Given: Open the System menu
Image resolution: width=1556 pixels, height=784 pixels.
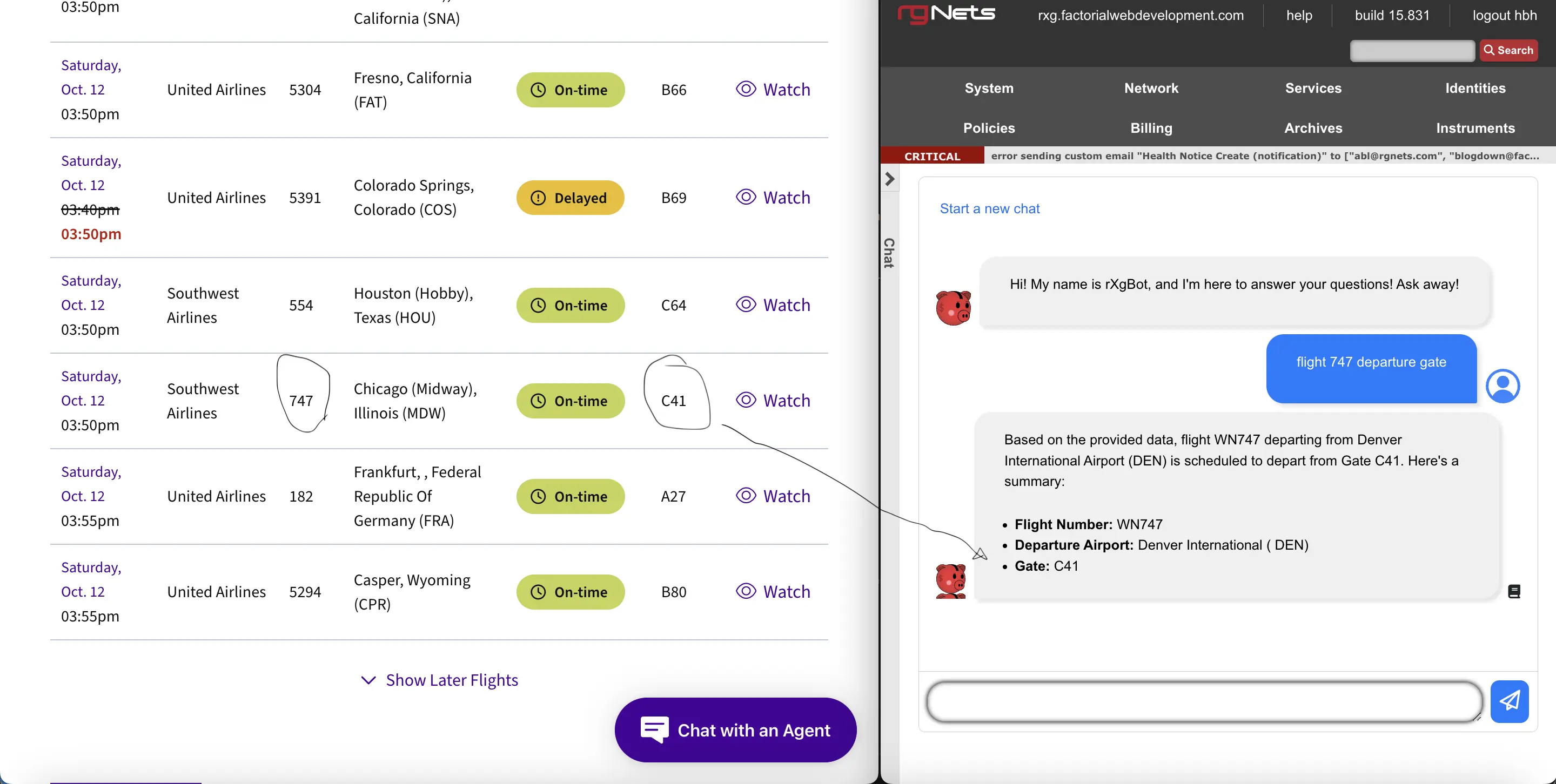Looking at the screenshot, I should point(989,88).
